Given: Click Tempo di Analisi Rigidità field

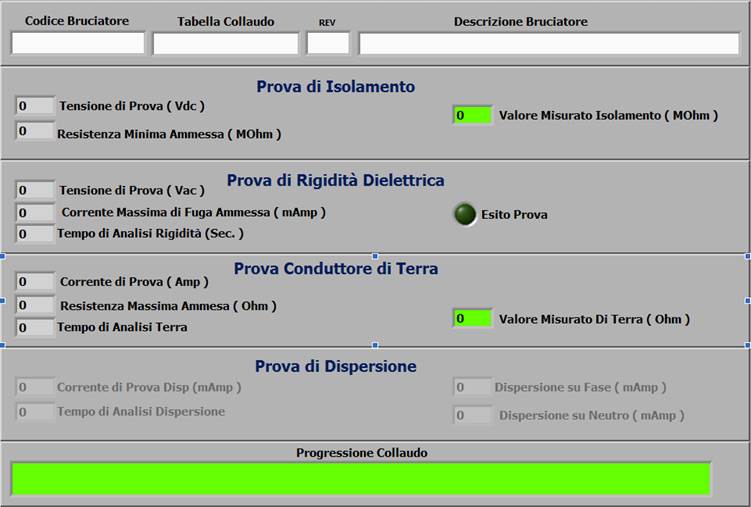Looking at the screenshot, I should [x=36, y=234].
